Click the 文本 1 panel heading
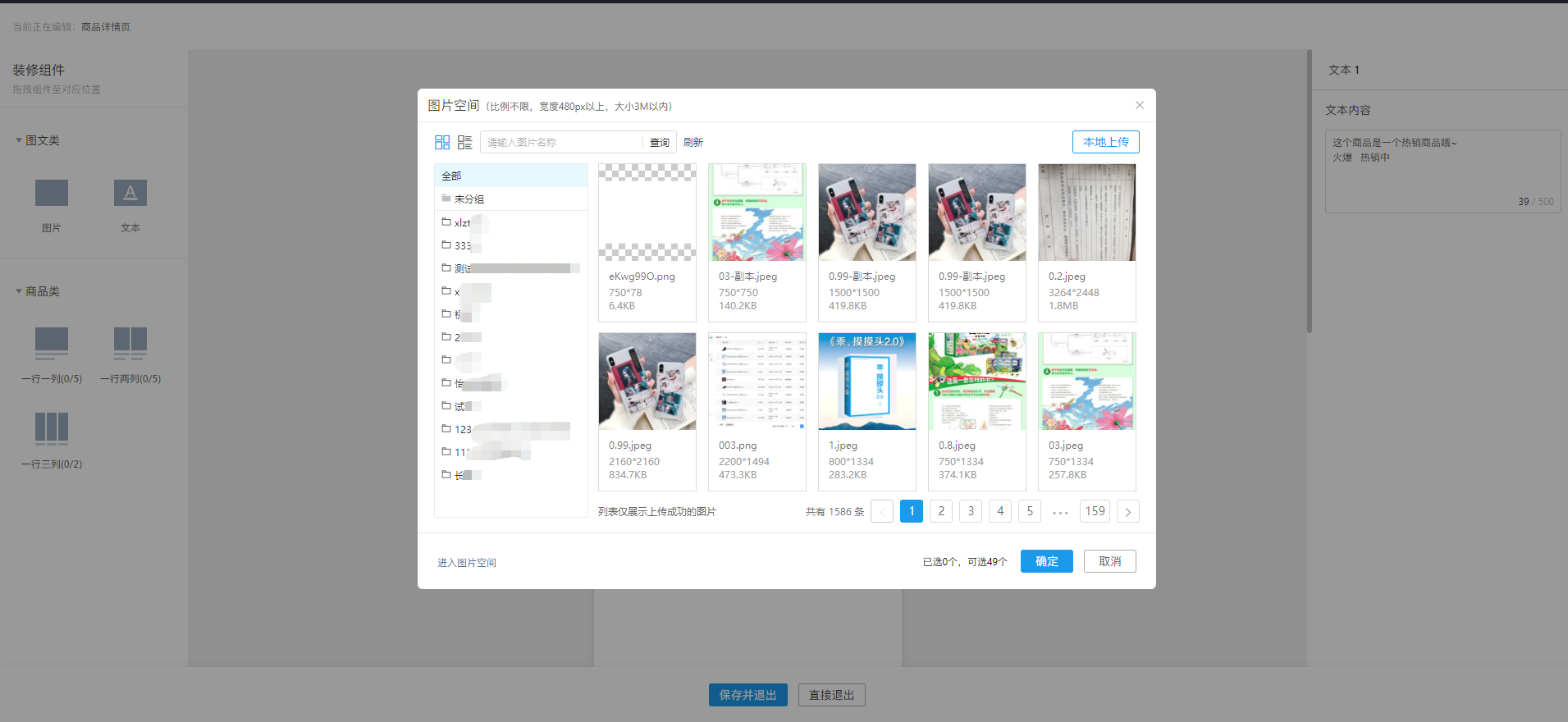Viewport: 1568px width, 722px height. coord(1344,70)
